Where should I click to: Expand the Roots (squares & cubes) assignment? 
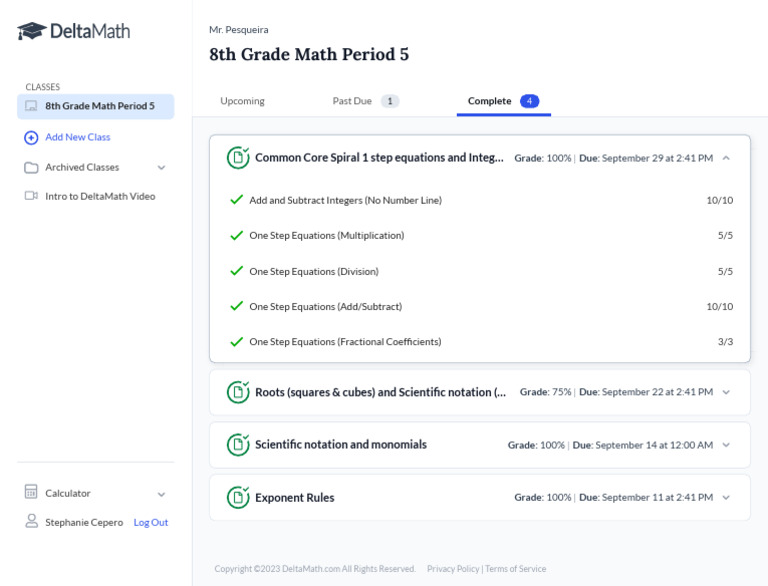(726, 392)
